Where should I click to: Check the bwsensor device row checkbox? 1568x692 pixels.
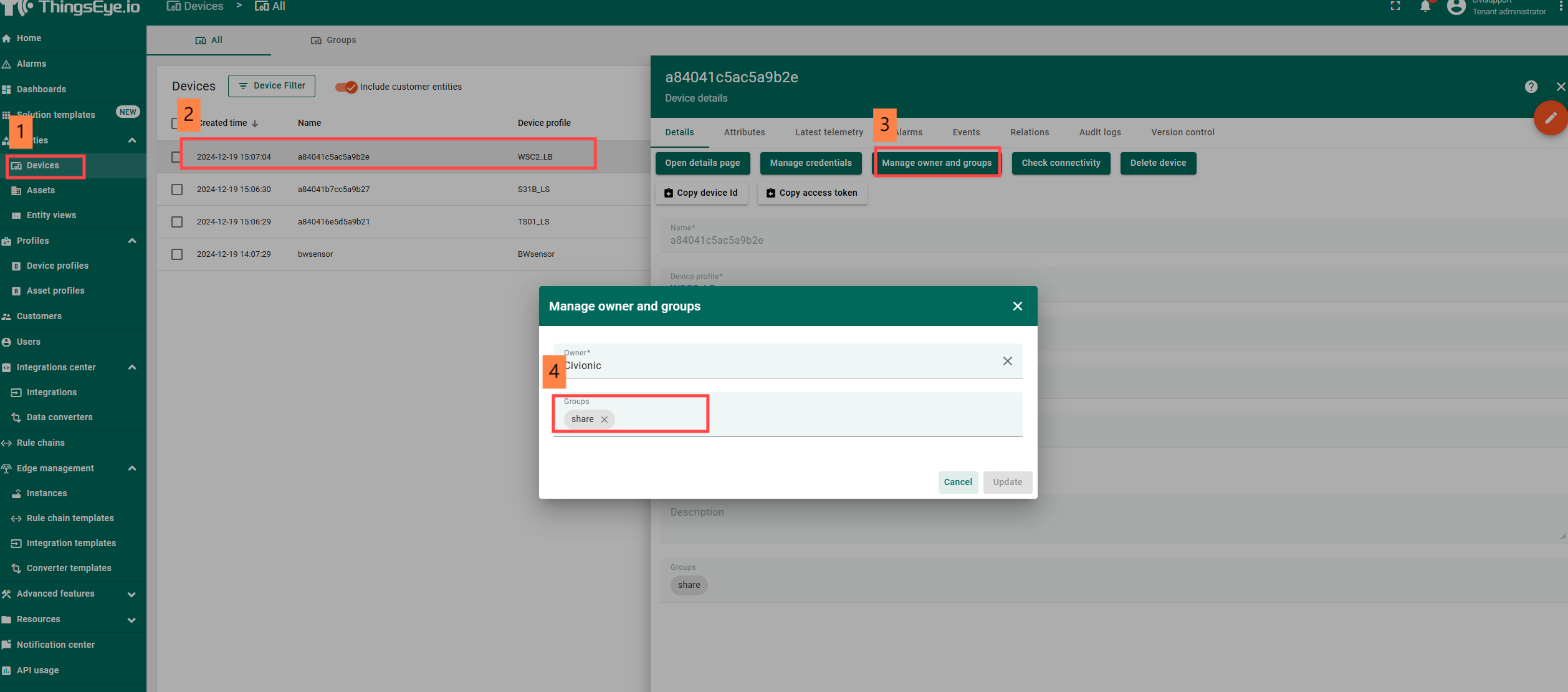(177, 254)
